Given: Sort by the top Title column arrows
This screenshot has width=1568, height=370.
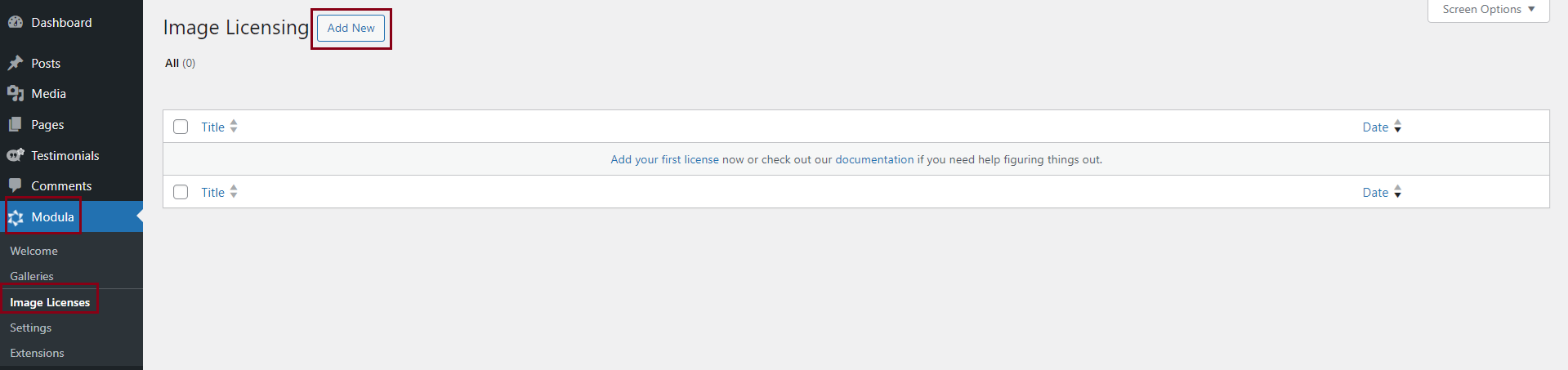Looking at the screenshot, I should click(234, 127).
